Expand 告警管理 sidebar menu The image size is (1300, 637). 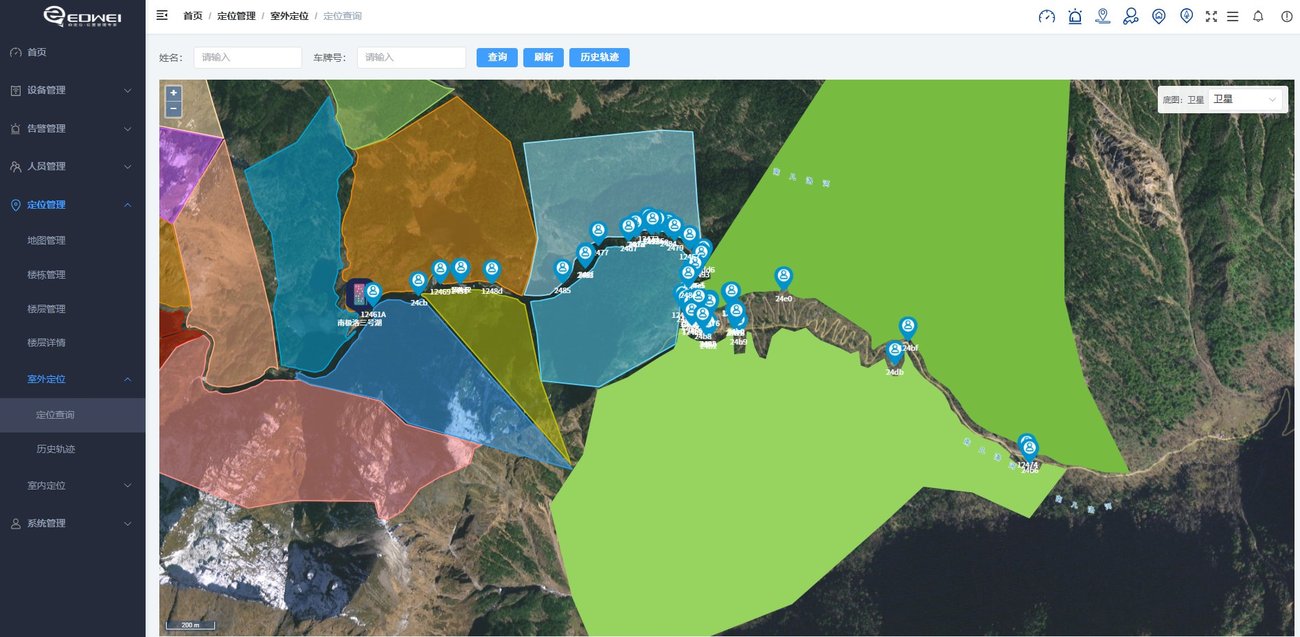72,128
